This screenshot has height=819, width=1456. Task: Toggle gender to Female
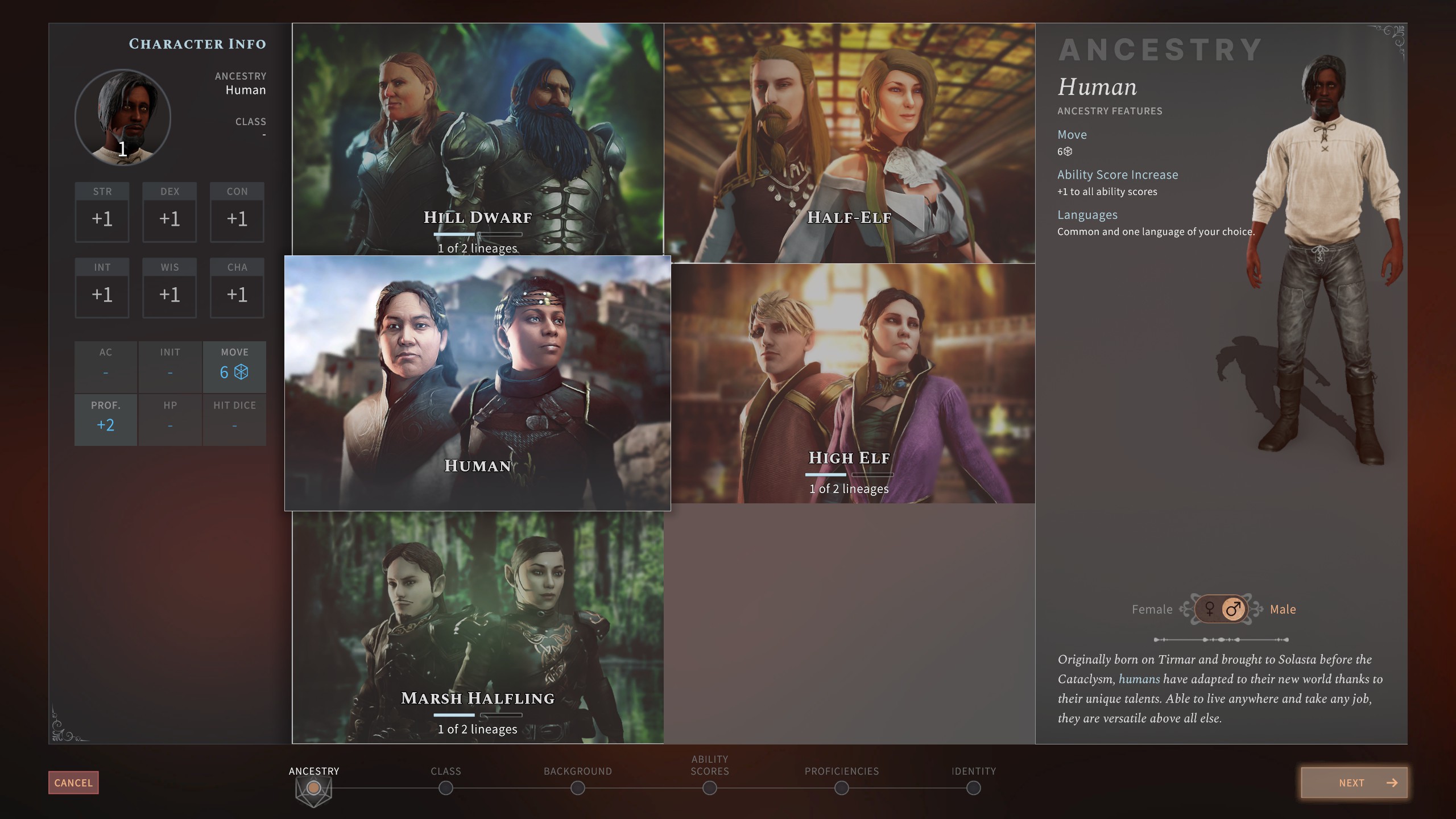tap(1206, 609)
